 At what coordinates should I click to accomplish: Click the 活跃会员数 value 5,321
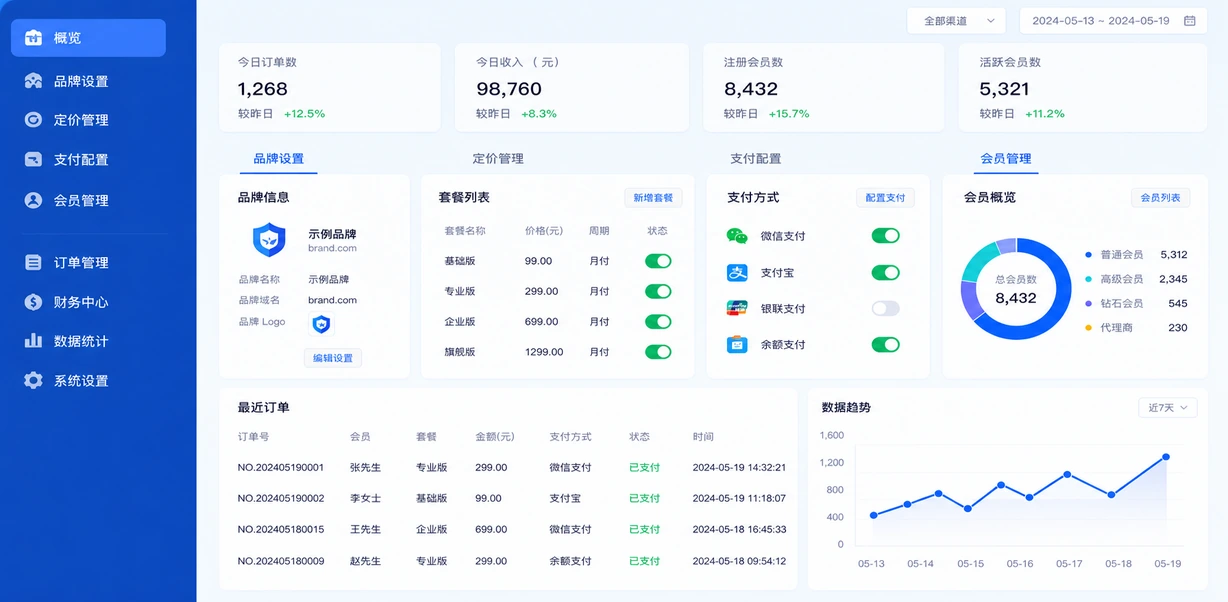(1005, 88)
